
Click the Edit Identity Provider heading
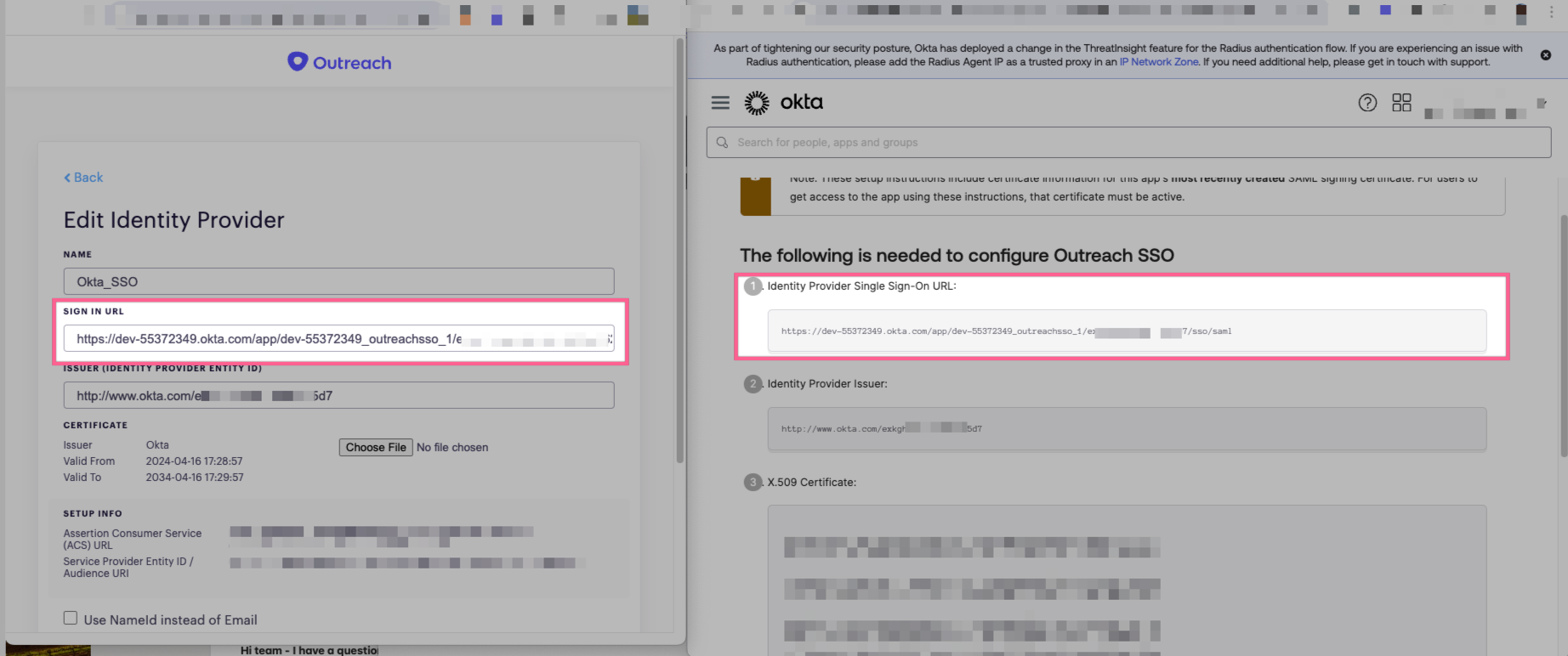[173, 220]
